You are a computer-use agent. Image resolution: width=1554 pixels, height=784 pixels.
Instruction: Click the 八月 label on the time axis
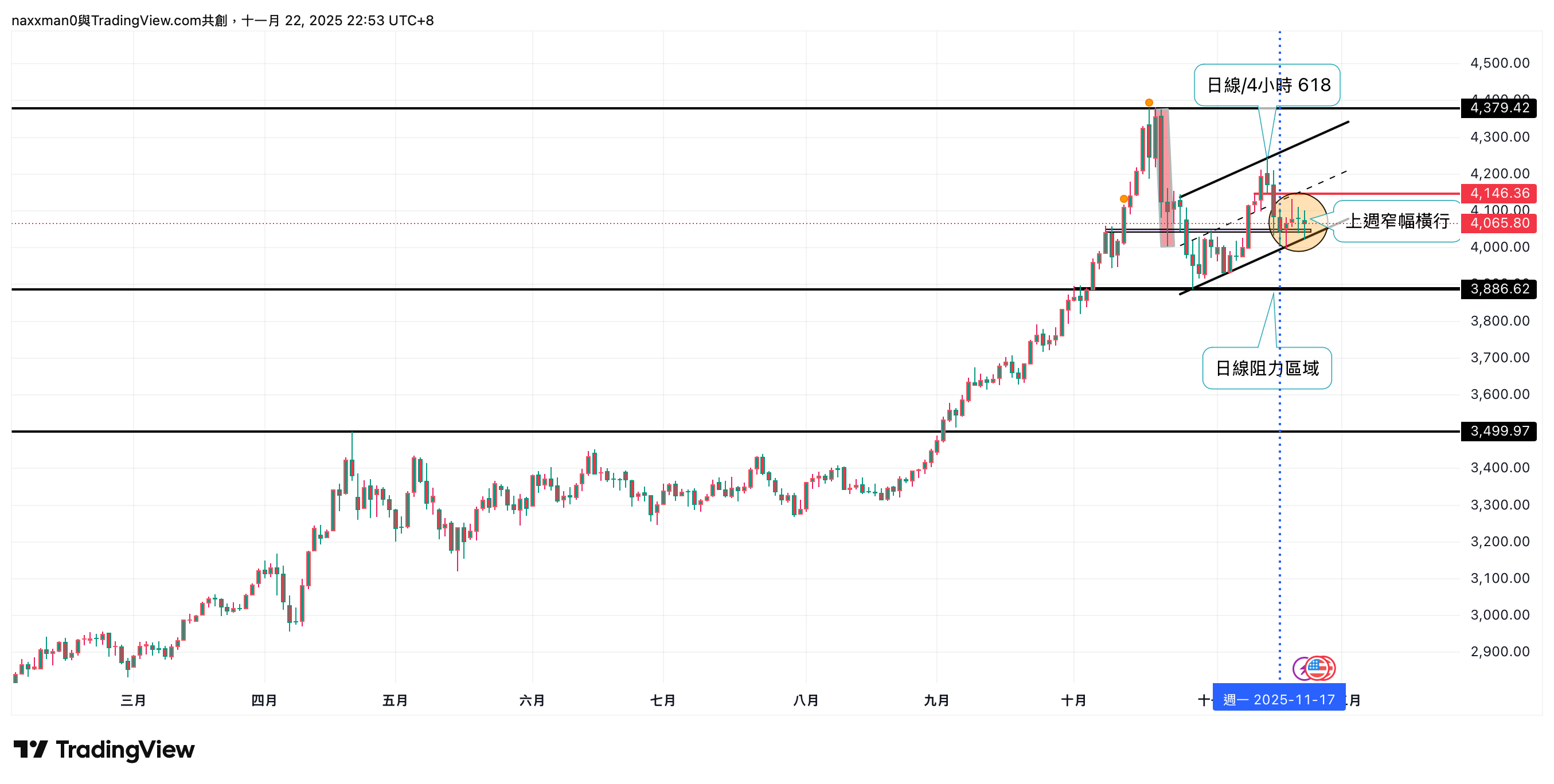[x=806, y=700]
